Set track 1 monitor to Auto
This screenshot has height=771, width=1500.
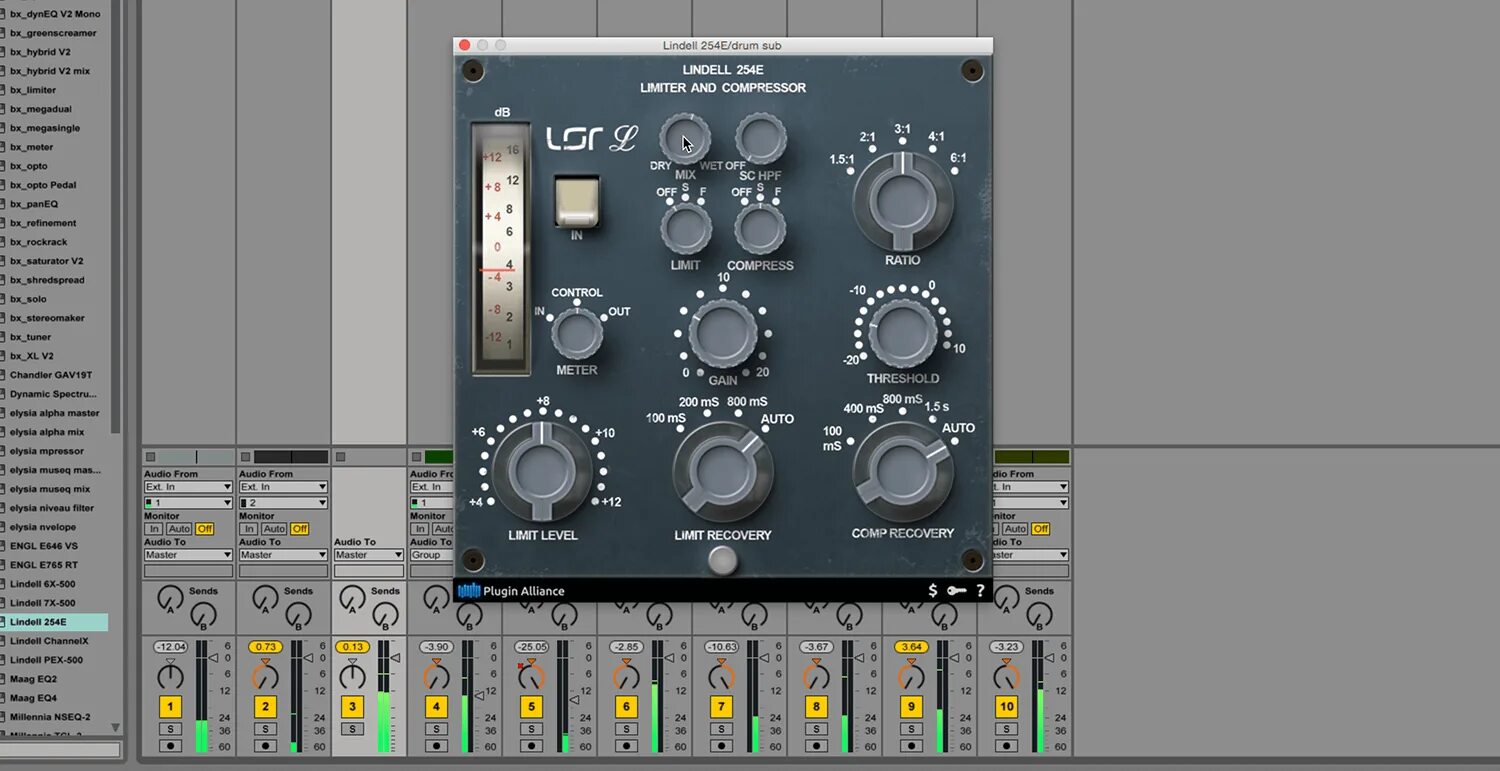coord(178,529)
